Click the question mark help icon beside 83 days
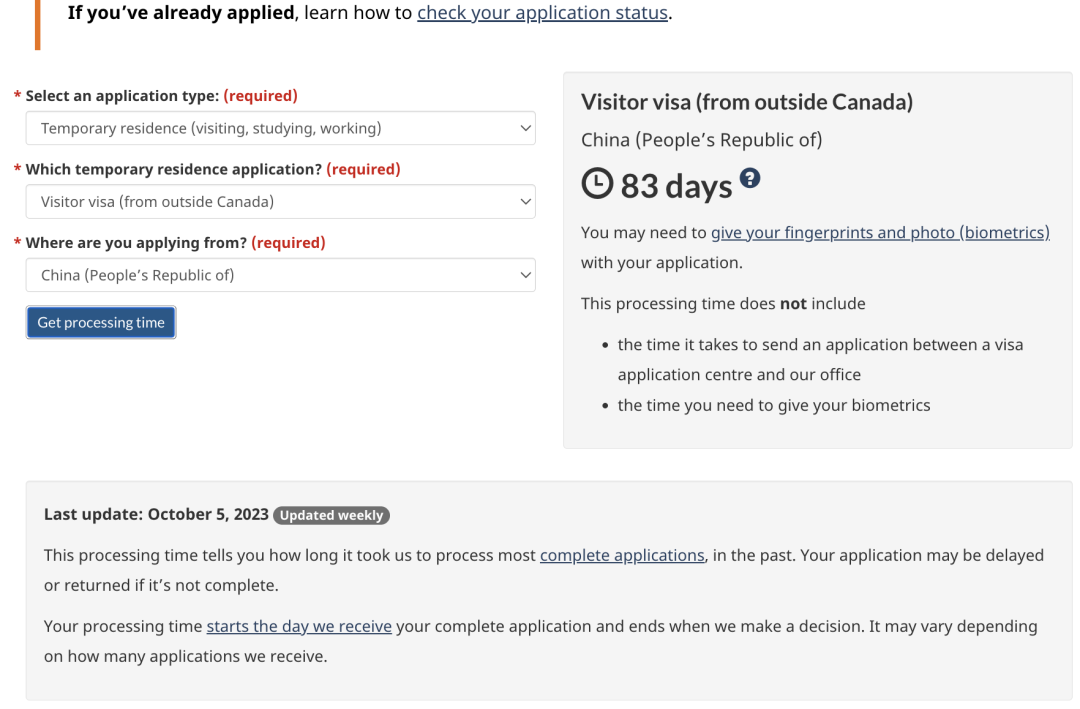1080x709 pixels. pyautogui.click(x=750, y=177)
